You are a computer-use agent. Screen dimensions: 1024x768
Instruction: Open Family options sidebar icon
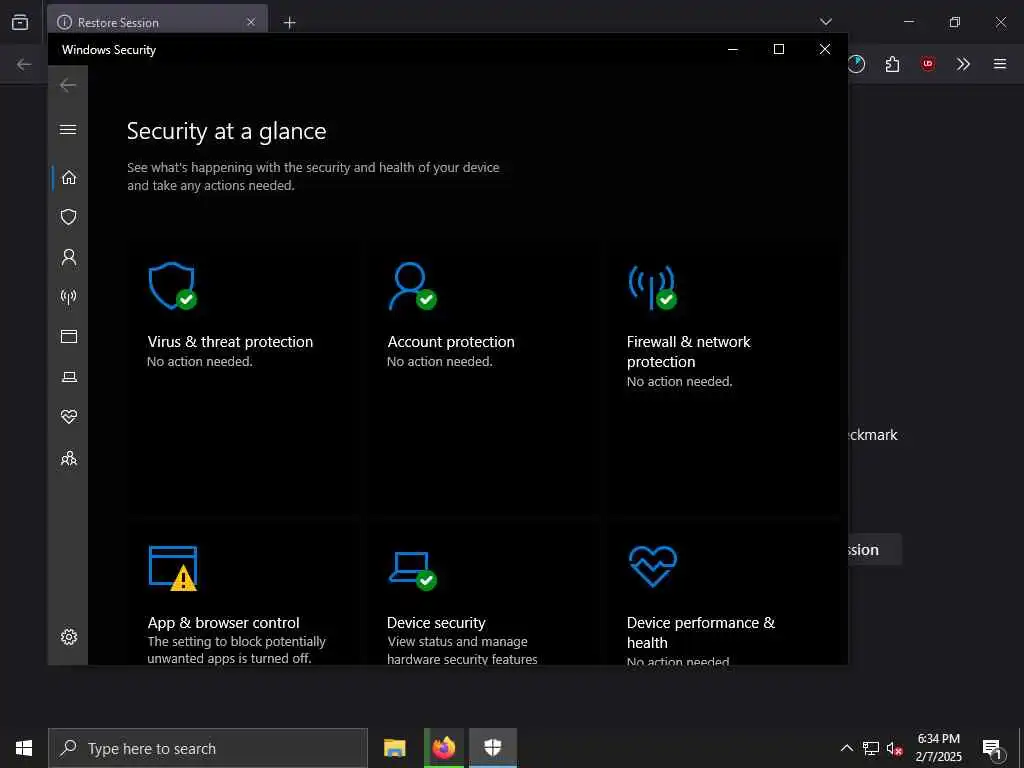69,458
